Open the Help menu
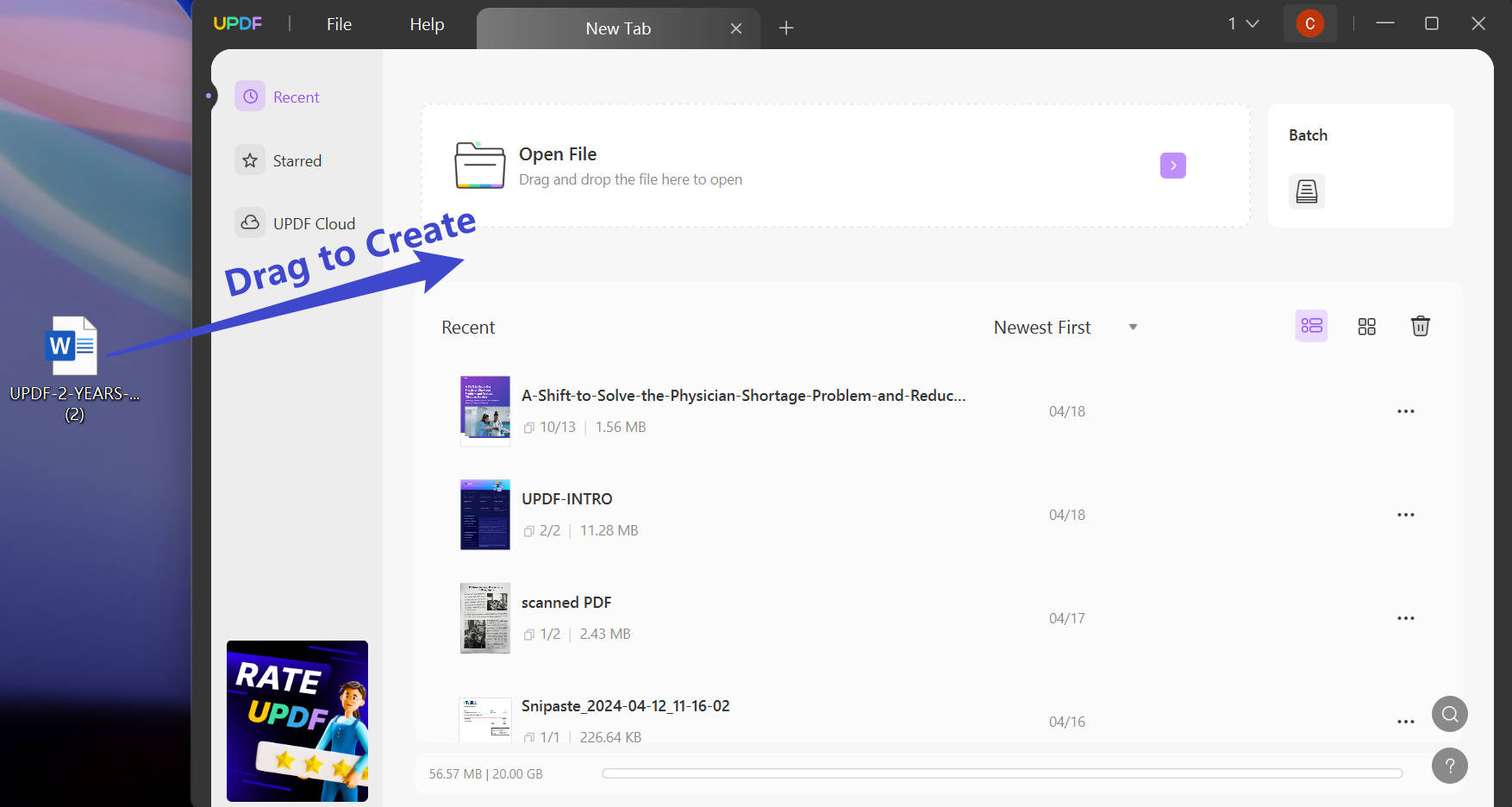The height and width of the screenshot is (807, 1512). [425, 24]
